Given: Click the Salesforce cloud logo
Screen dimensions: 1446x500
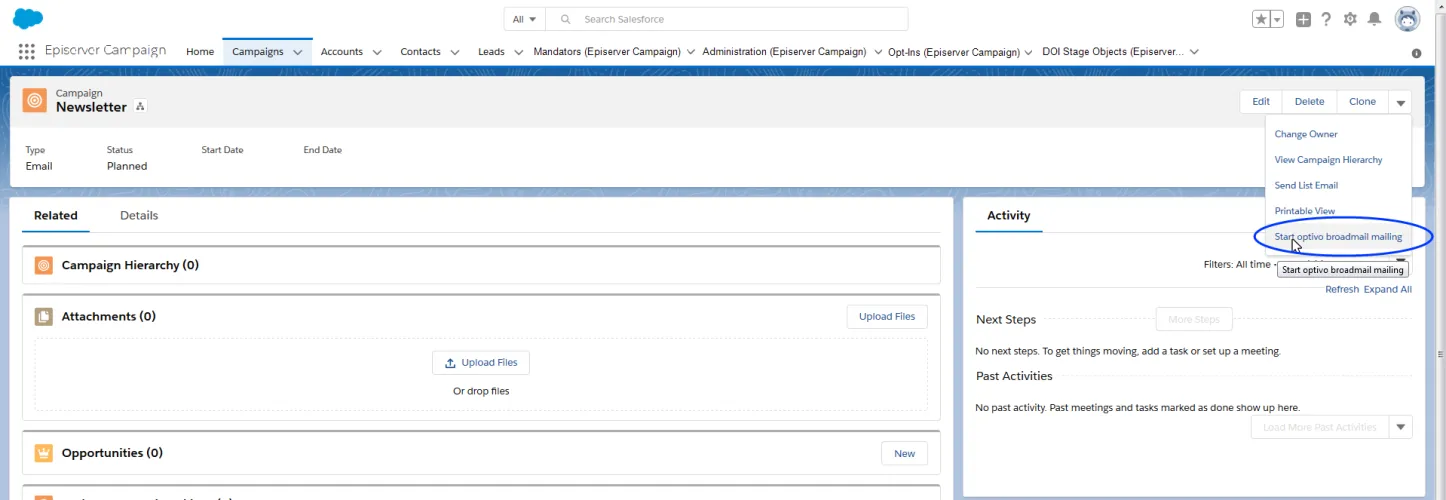Looking at the screenshot, I should click(x=28, y=18).
